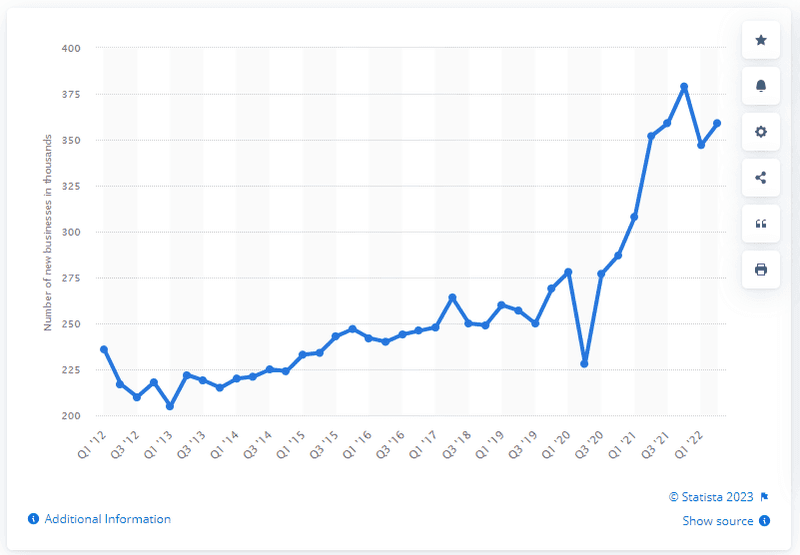Click the y-axis title Number of new businesses

click(x=47, y=233)
